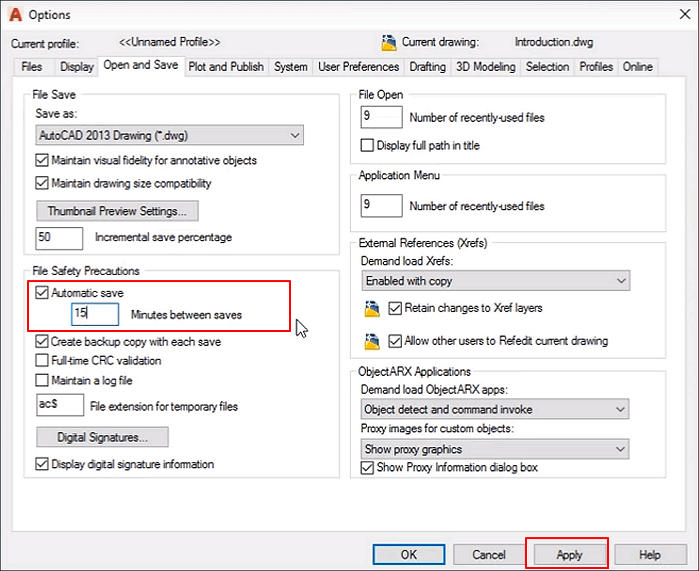Image resolution: width=699 pixels, height=571 pixels.
Task: Expand Proxy images for custom objects dropdown
Action: pos(495,449)
